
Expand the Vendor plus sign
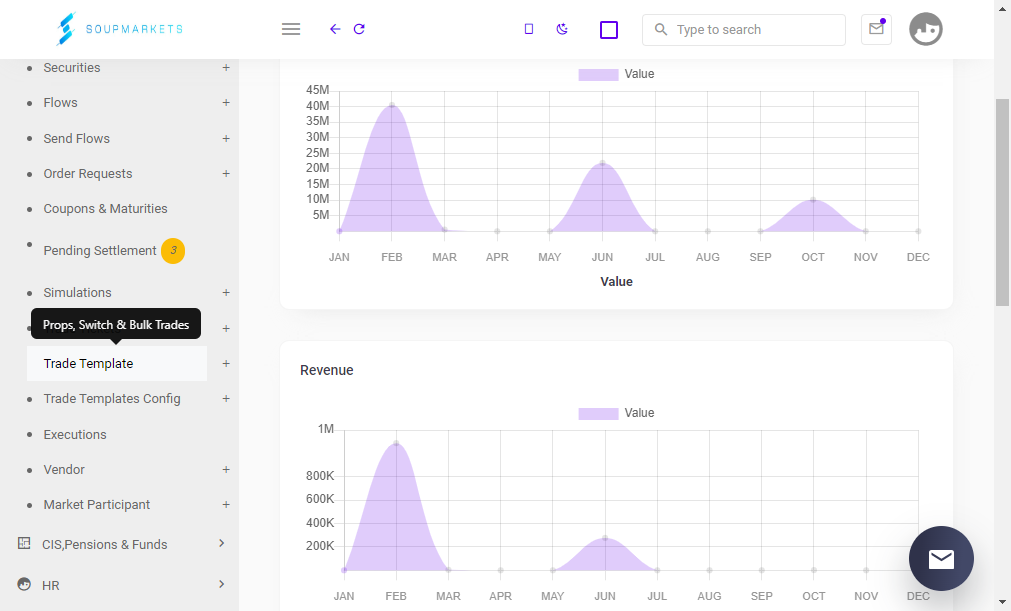click(226, 470)
